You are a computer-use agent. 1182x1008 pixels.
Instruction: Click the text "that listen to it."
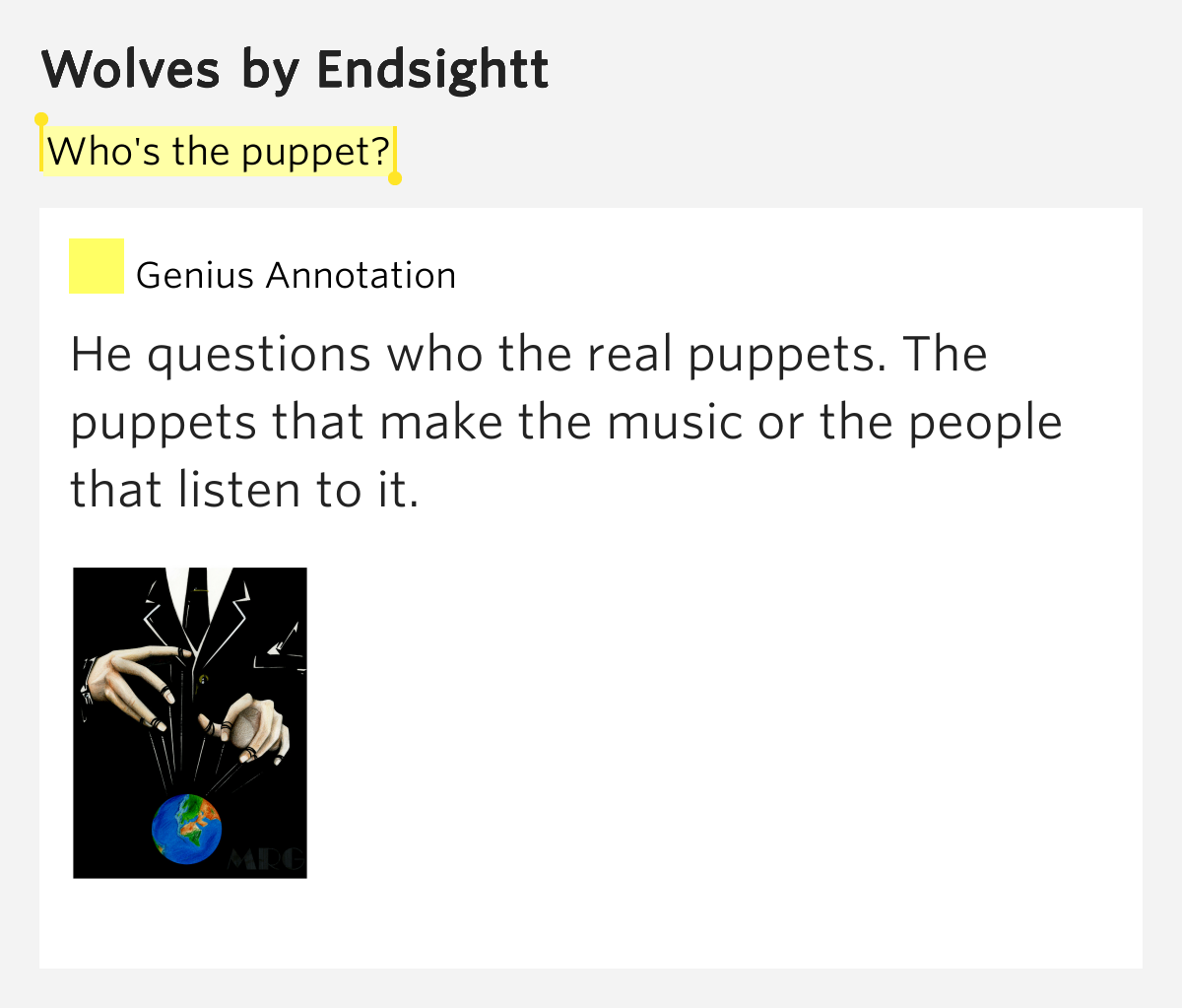[244, 490]
